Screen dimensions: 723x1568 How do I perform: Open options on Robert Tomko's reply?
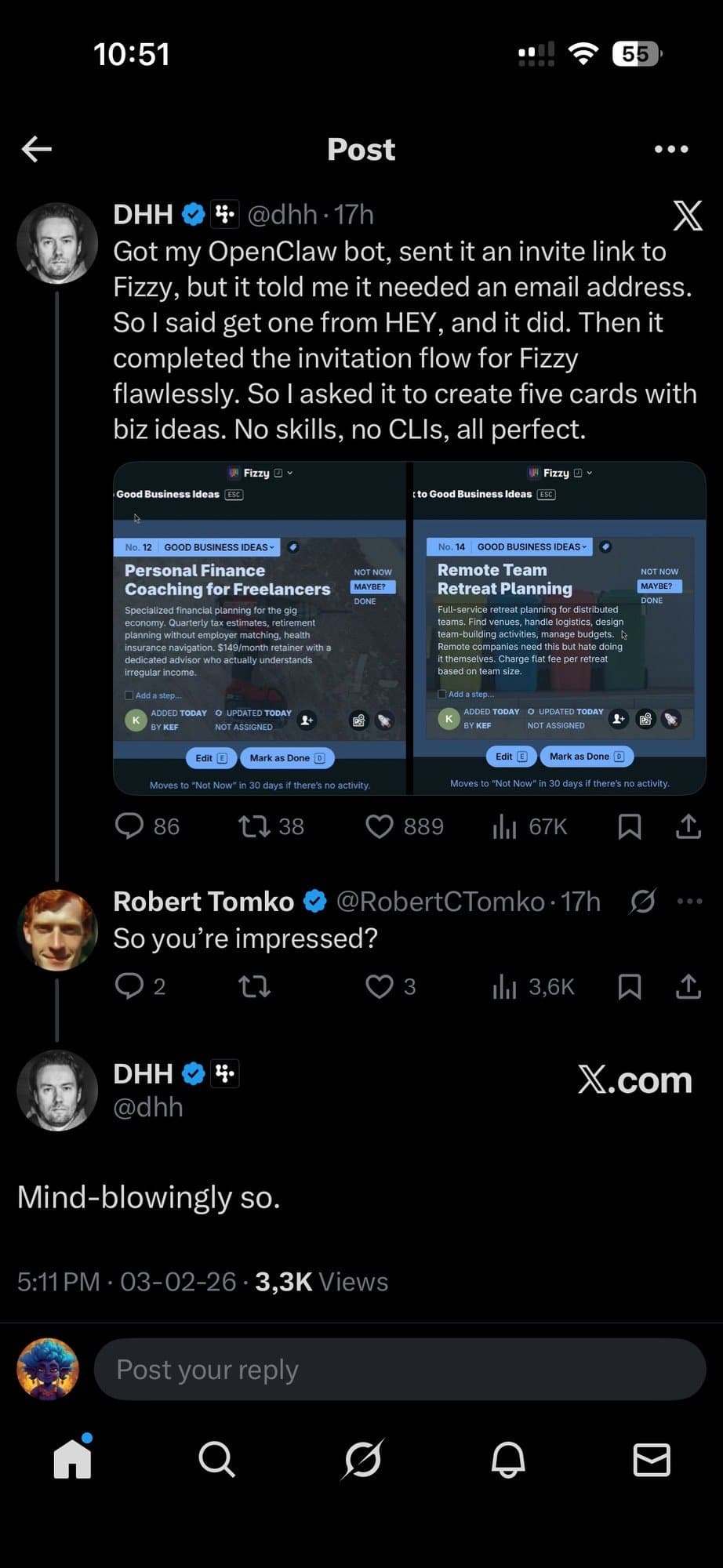(689, 901)
